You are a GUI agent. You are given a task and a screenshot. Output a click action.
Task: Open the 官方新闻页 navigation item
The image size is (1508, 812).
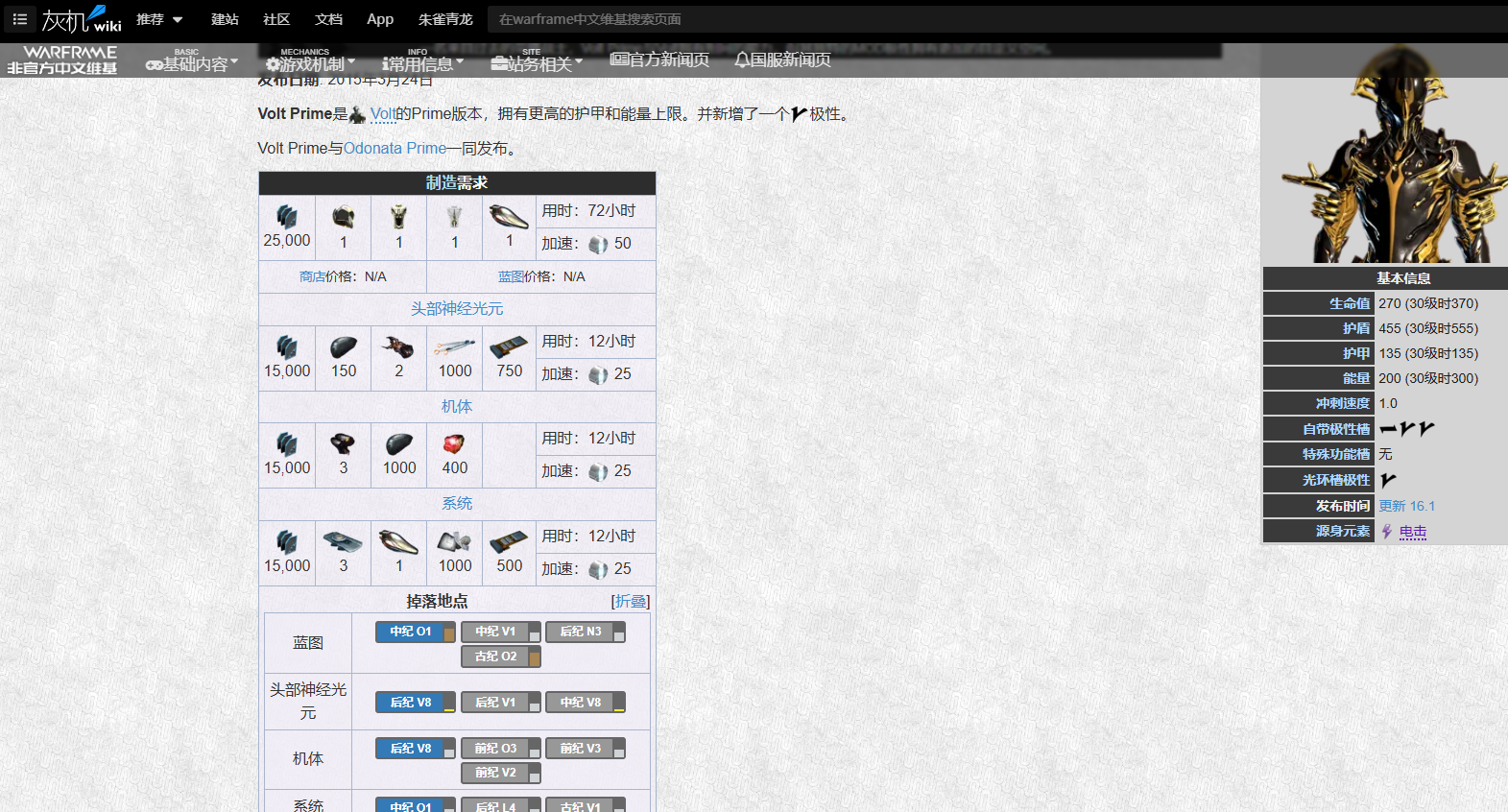(660, 60)
